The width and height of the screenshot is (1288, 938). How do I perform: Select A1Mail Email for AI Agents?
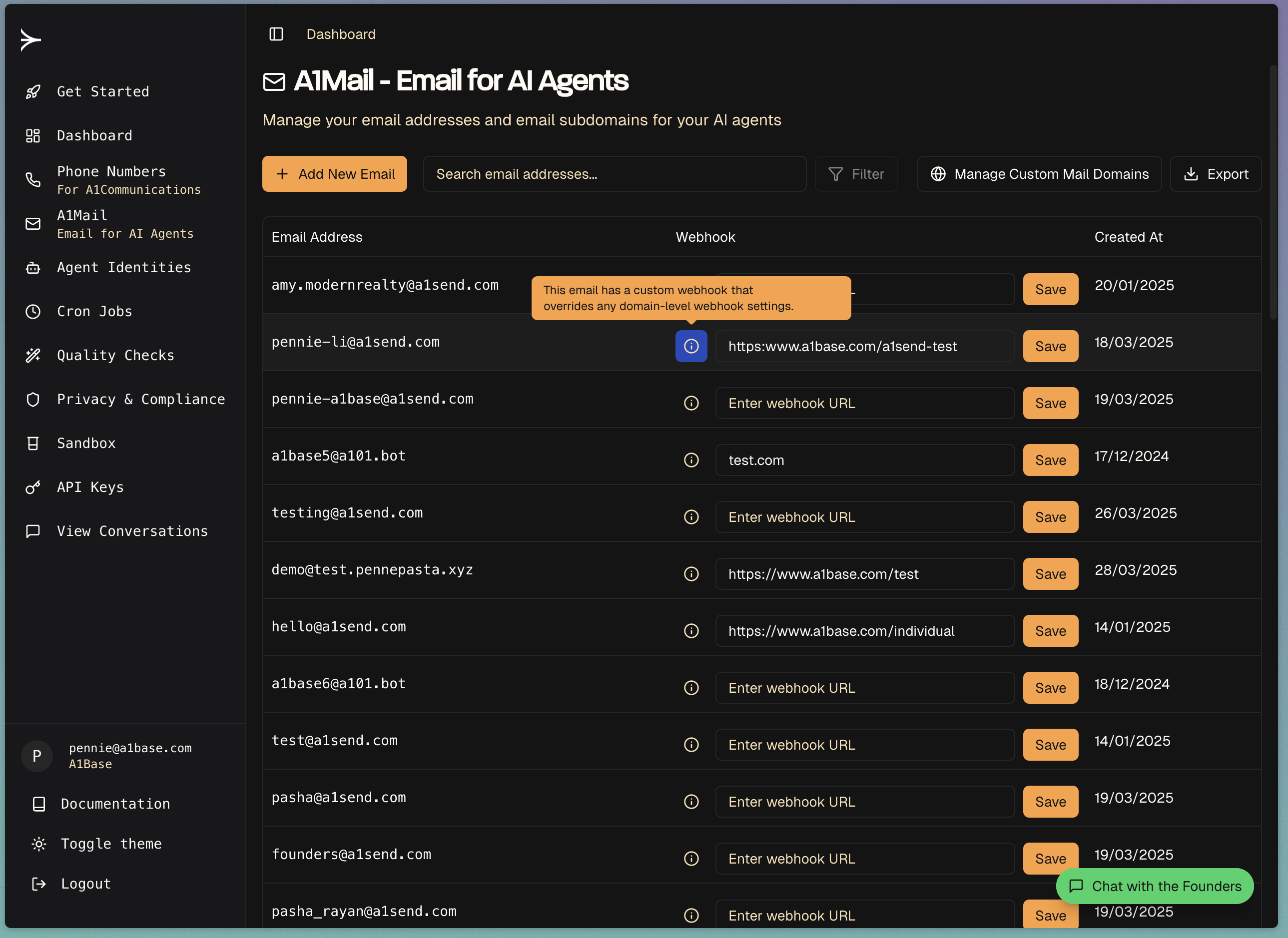pyautogui.click(x=125, y=224)
